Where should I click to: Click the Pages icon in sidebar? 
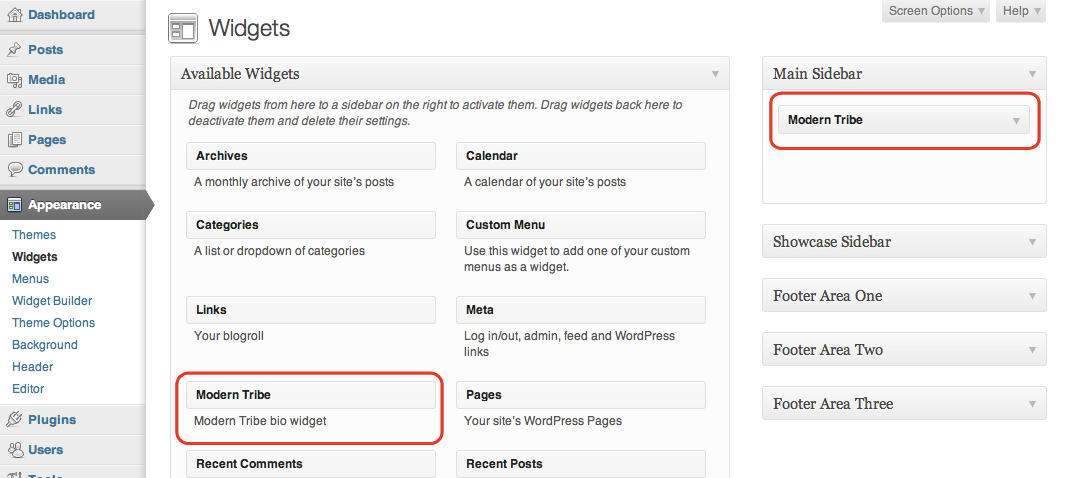point(14,140)
